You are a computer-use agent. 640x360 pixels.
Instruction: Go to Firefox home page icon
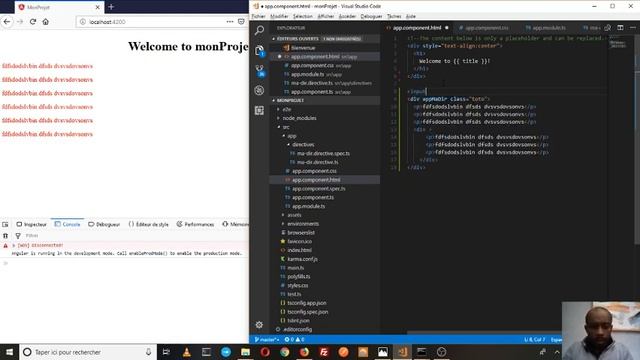point(46,22)
